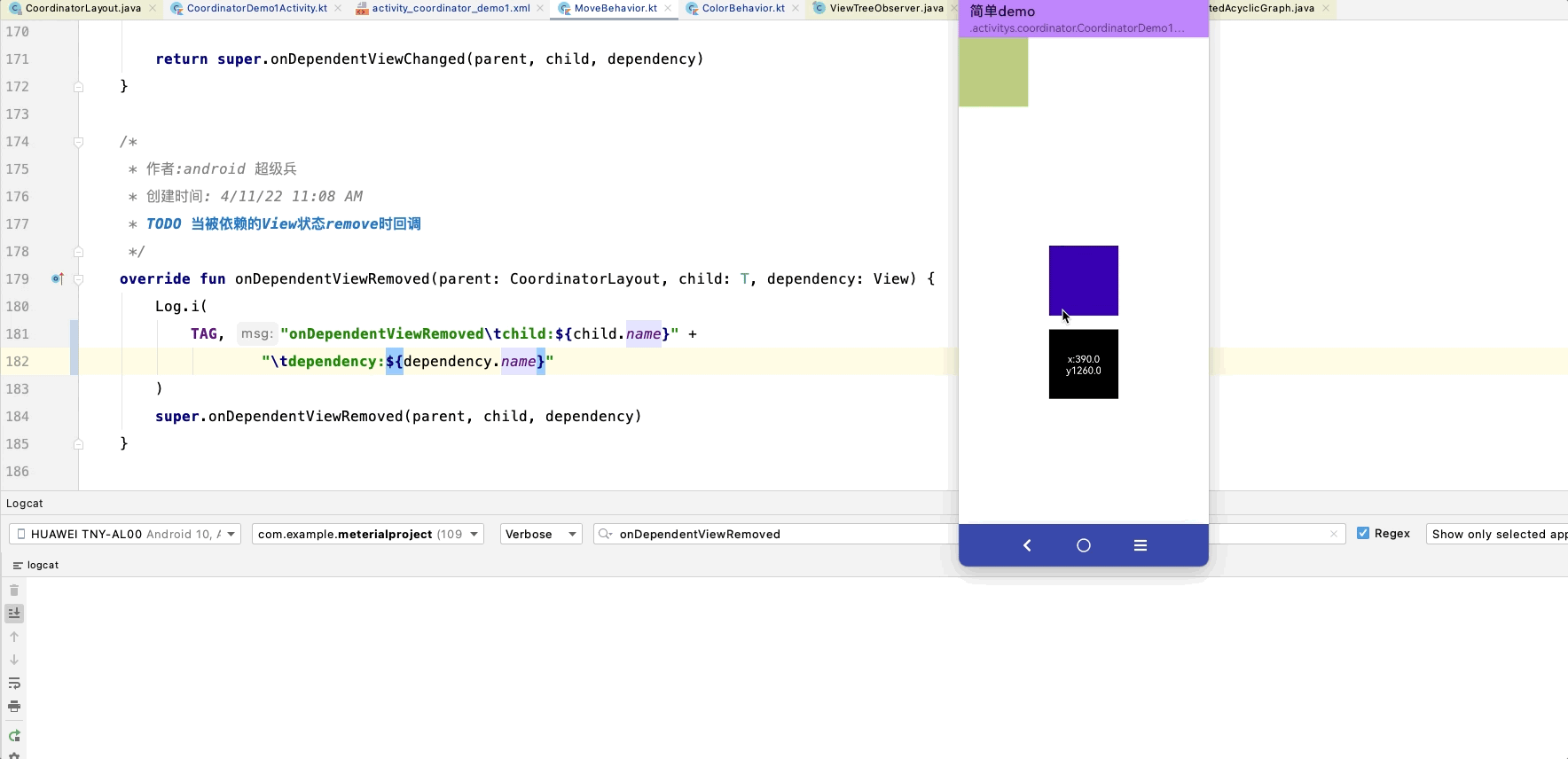Toggle scroll to end in logcat
The width and height of the screenshot is (1568, 759).
(14, 614)
